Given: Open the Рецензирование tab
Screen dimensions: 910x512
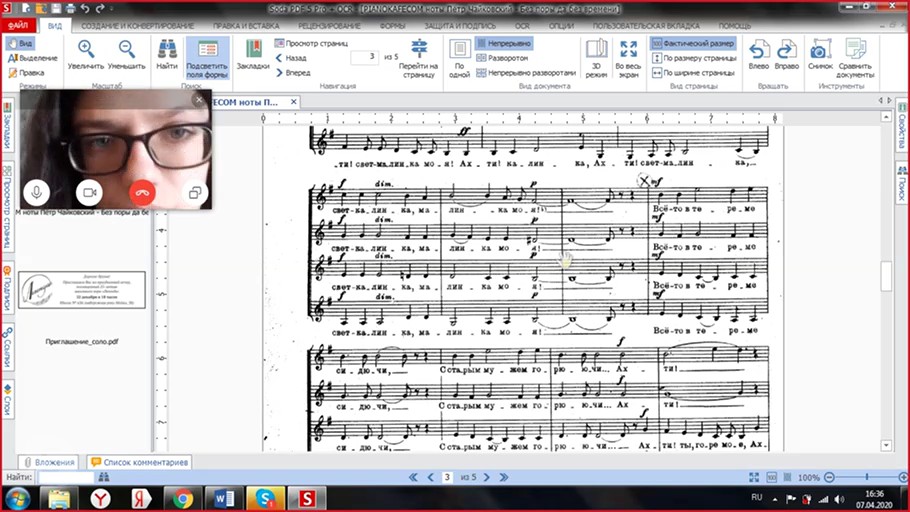Looking at the screenshot, I should 329,26.
